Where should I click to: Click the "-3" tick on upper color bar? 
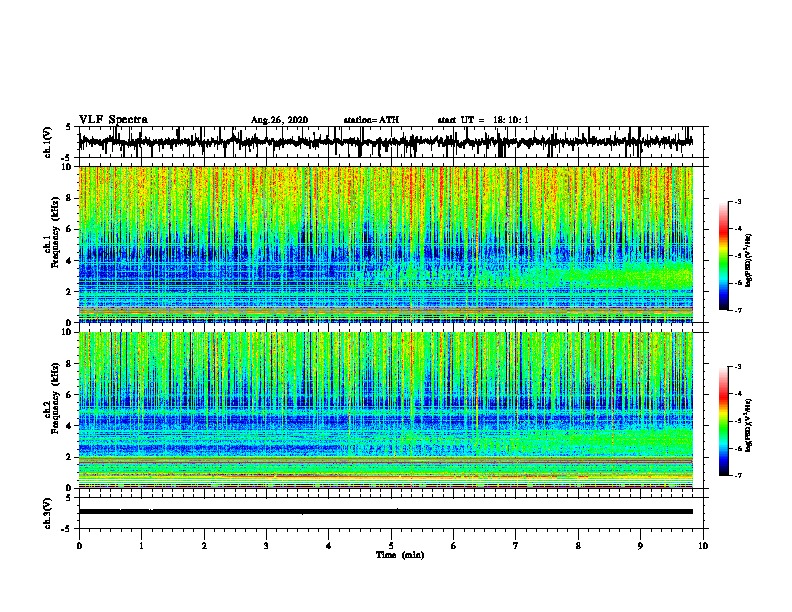[x=737, y=201]
